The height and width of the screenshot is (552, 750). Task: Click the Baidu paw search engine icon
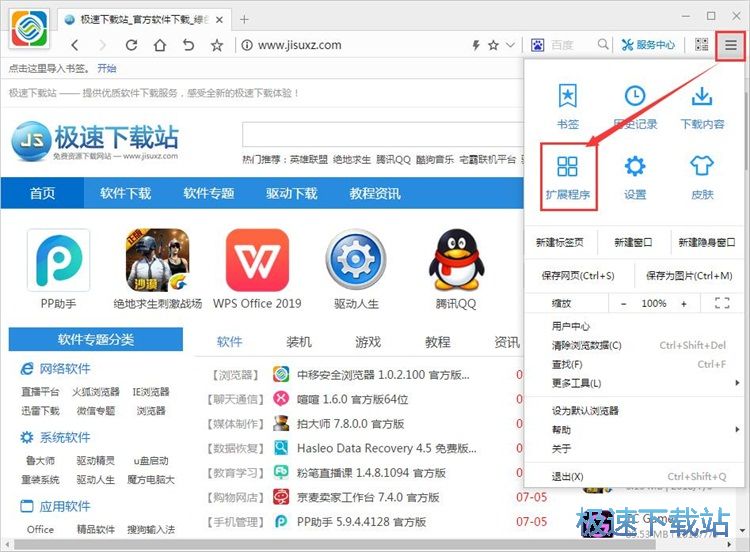click(x=537, y=45)
